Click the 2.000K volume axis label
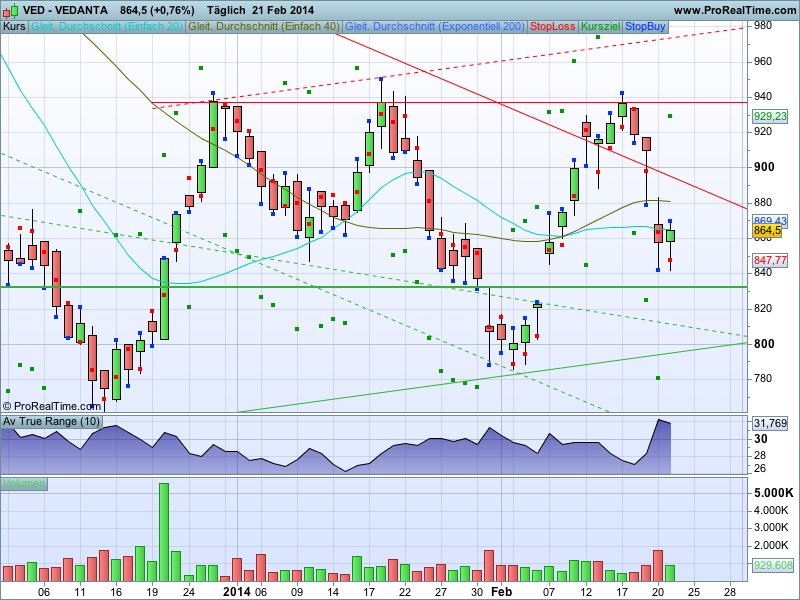Viewport: 800px width, 600px height. coord(771,545)
